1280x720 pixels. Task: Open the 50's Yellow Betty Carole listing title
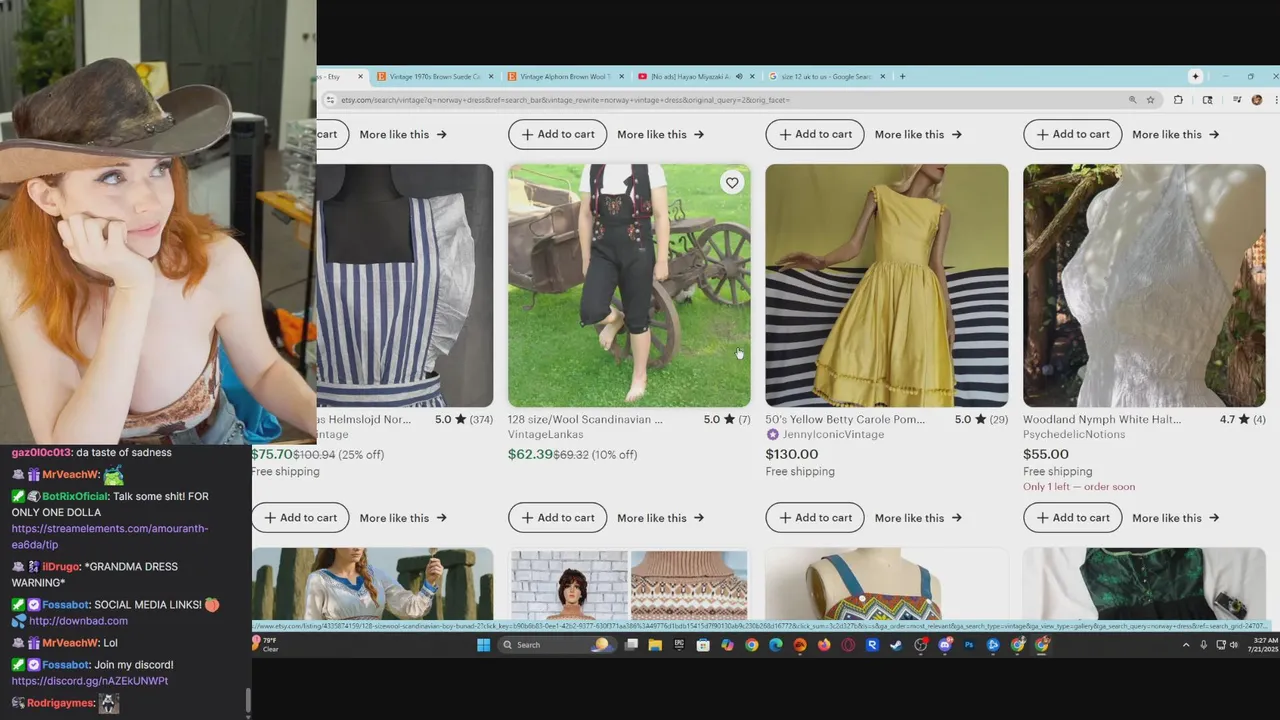845,420
